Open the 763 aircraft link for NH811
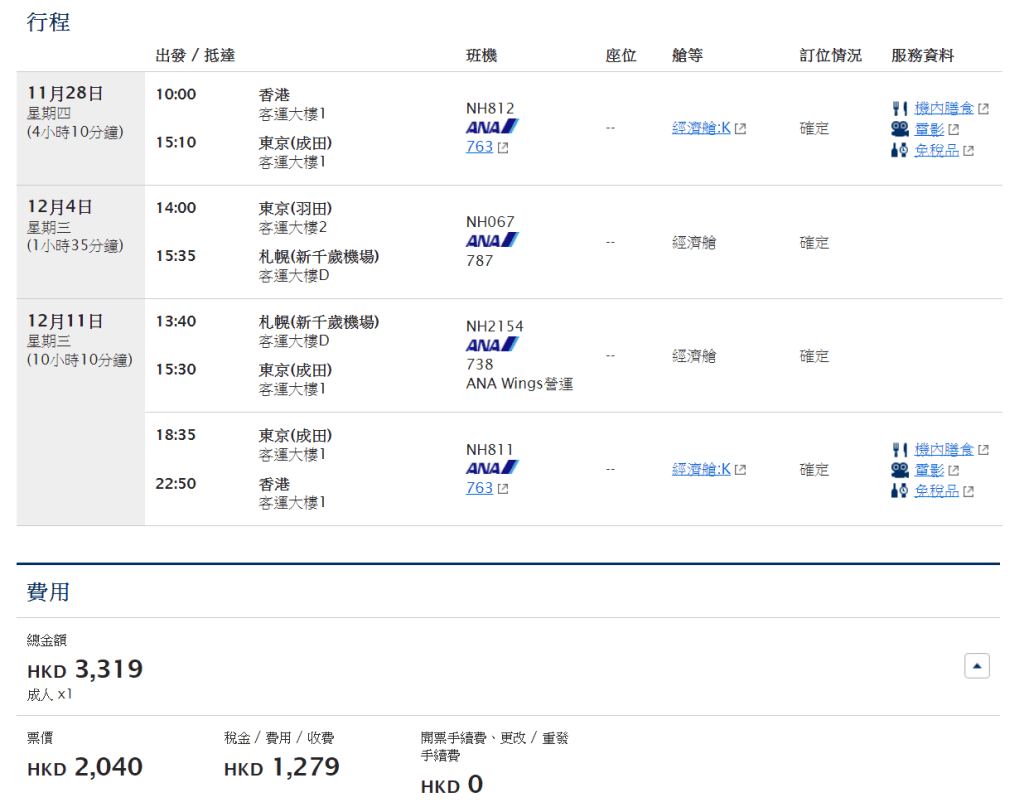 click(x=480, y=488)
